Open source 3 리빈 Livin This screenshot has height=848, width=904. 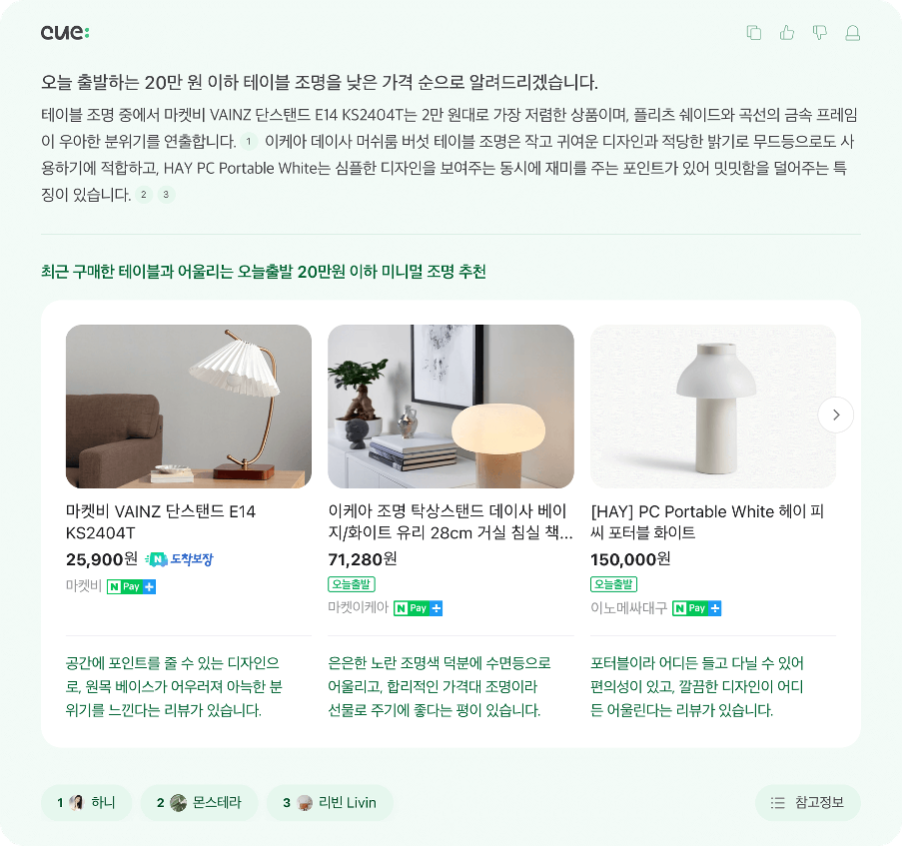tap(330, 802)
